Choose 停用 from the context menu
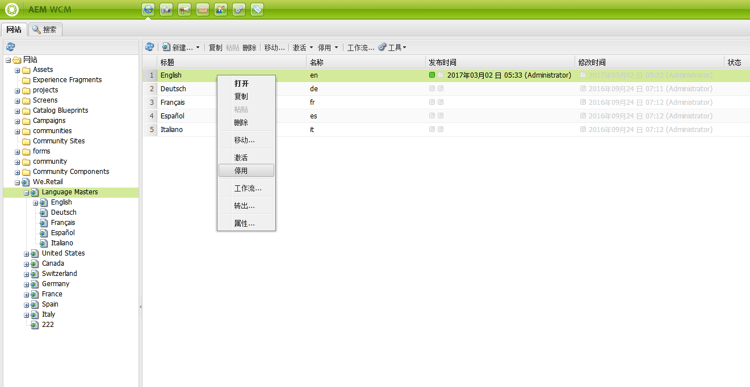Image resolution: width=750 pixels, height=387 pixels. coord(246,170)
